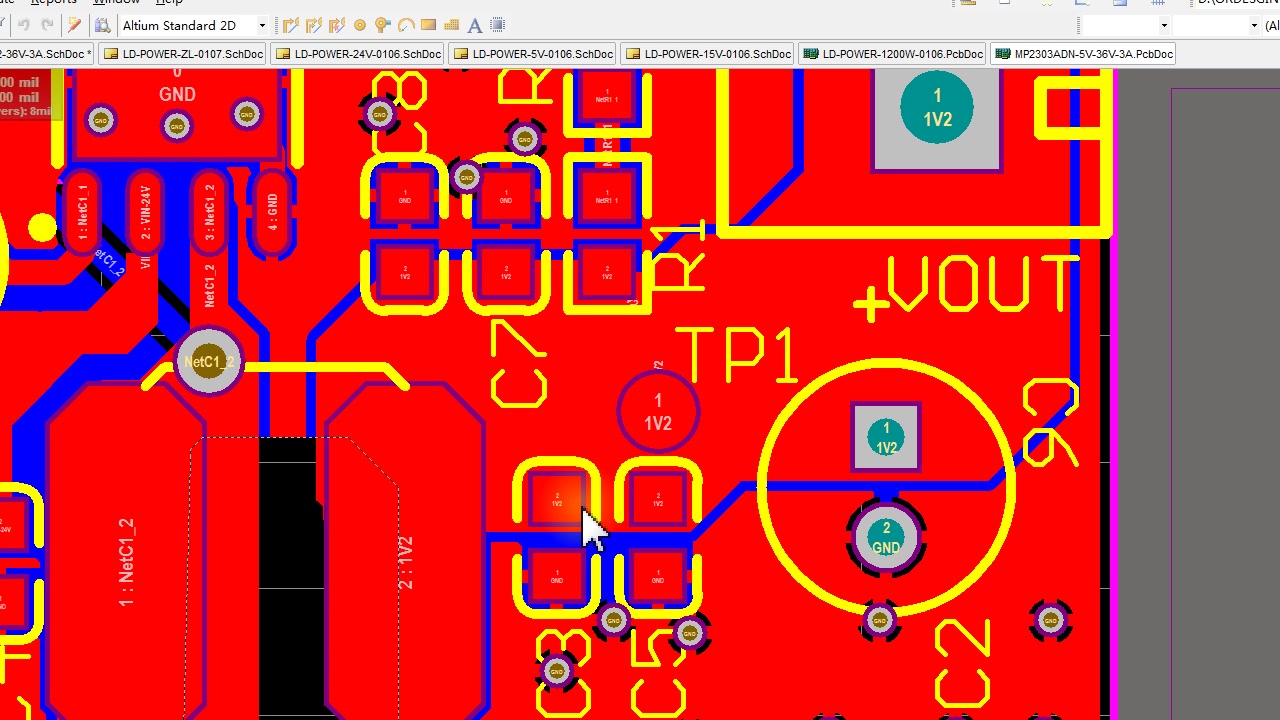Open the second empty filter dropdown
1280x720 pixels.
pos(1254,25)
